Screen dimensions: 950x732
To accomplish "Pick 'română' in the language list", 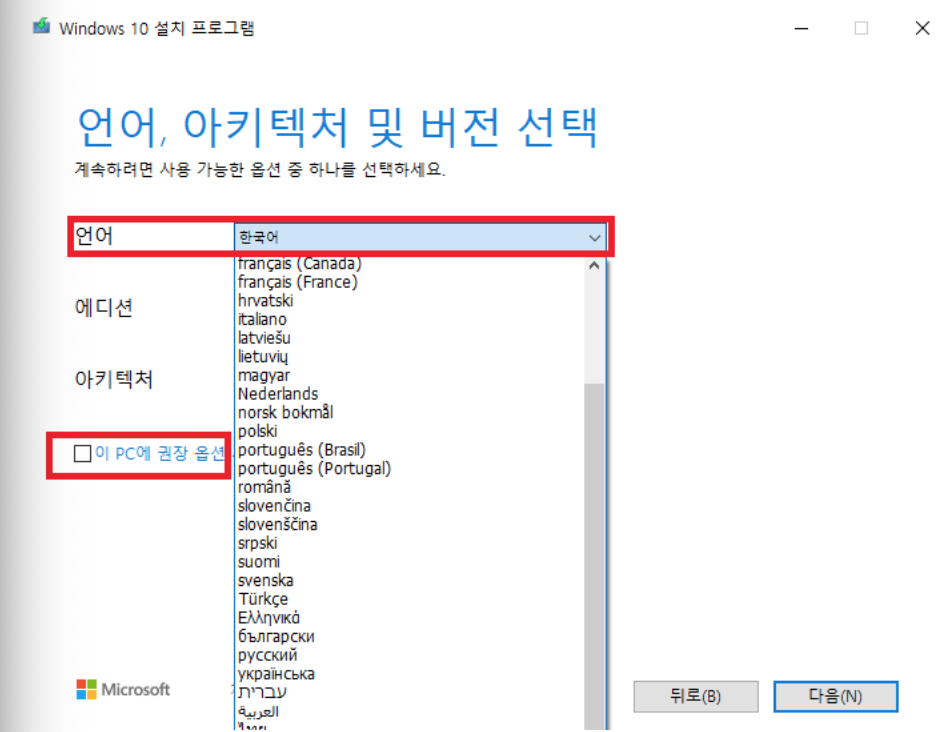I will (x=410, y=487).
